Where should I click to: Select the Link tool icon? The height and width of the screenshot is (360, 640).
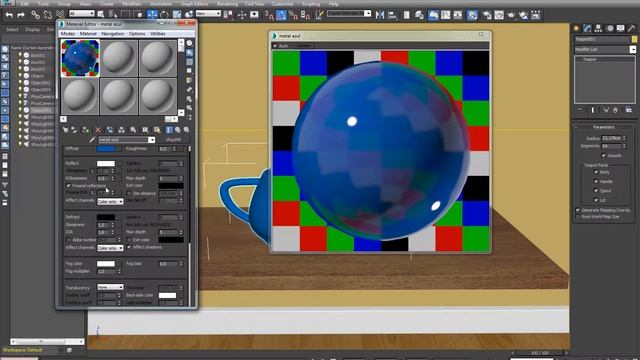coord(36,15)
